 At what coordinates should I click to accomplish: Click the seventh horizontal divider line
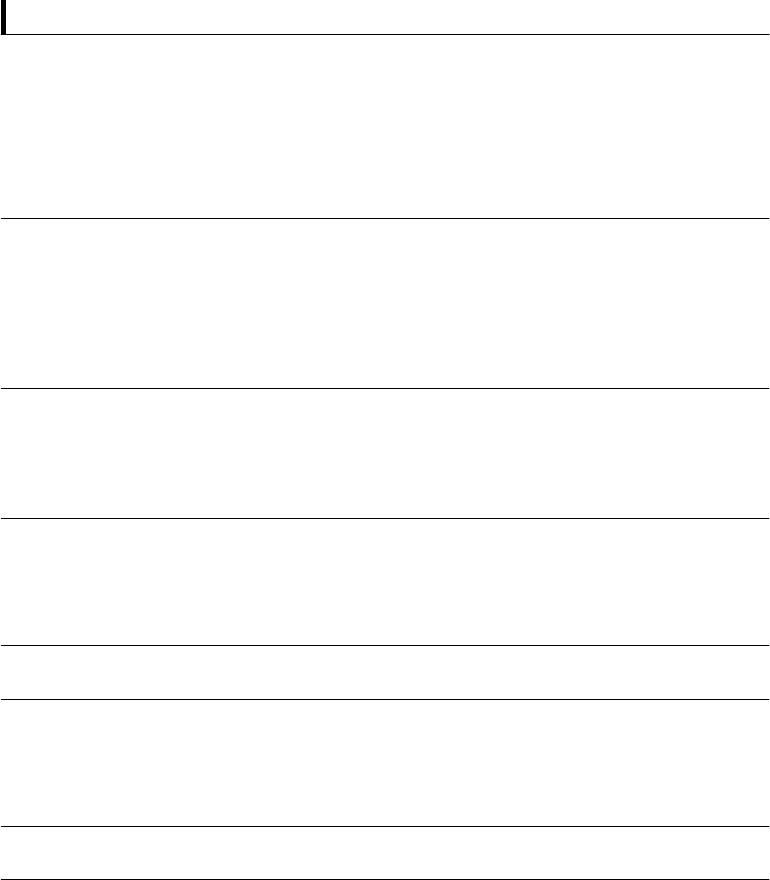coord(385,826)
